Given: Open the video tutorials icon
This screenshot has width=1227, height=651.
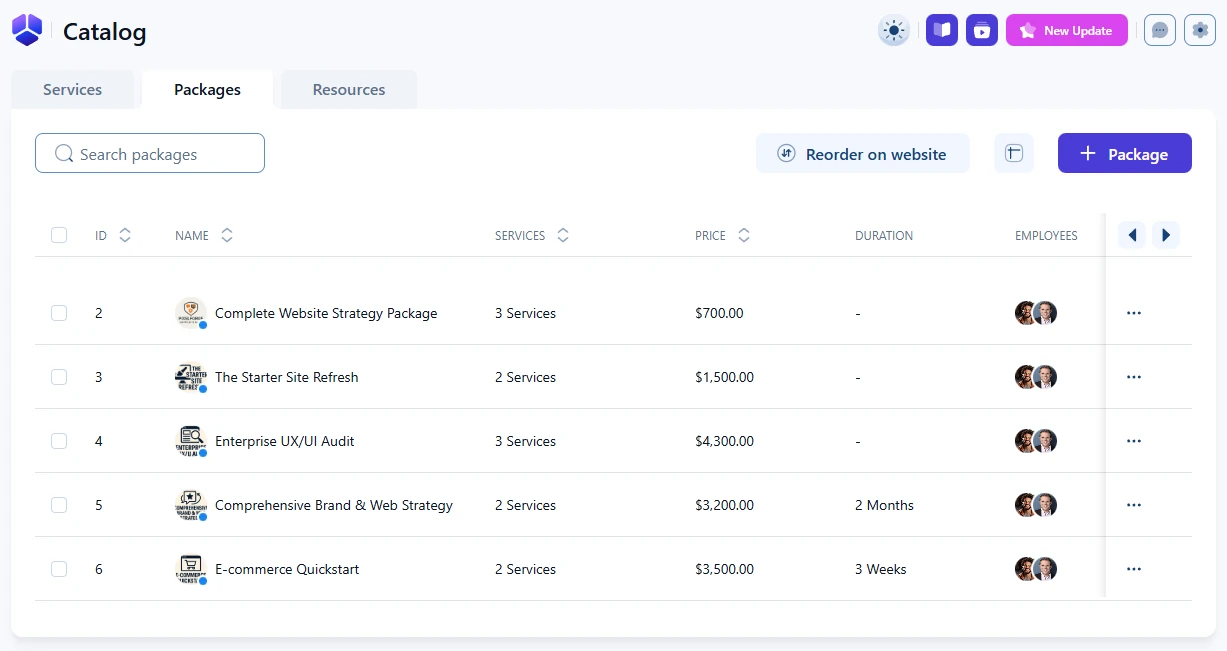Looking at the screenshot, I should pos(981,31).
